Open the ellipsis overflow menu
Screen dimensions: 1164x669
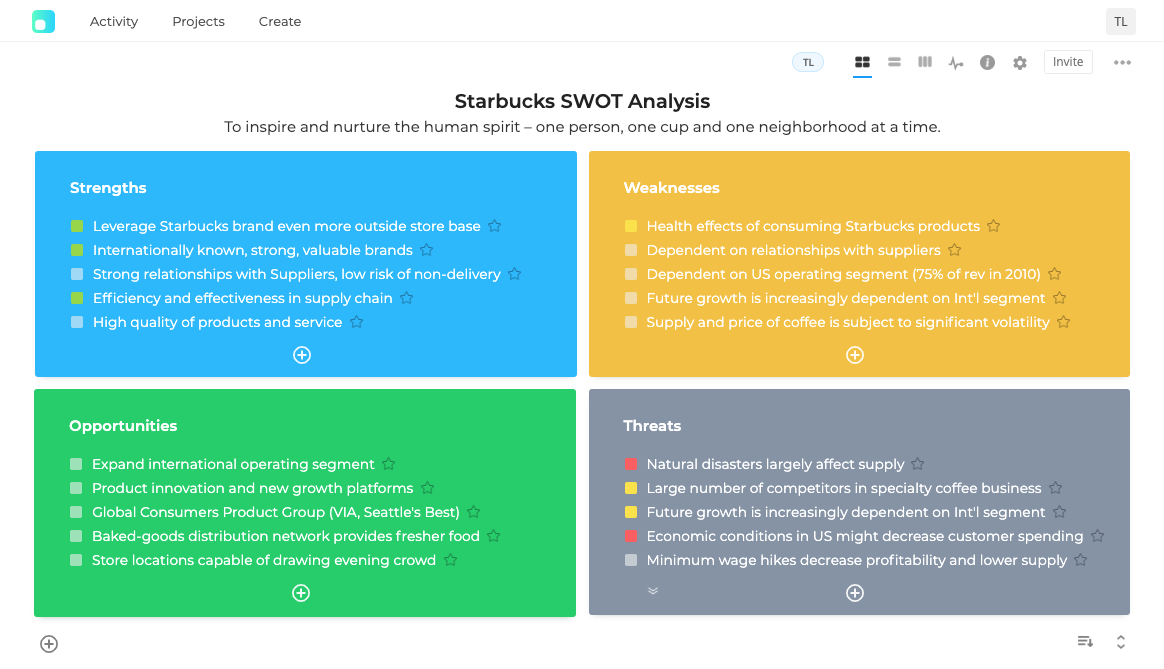coord(1122,61)
